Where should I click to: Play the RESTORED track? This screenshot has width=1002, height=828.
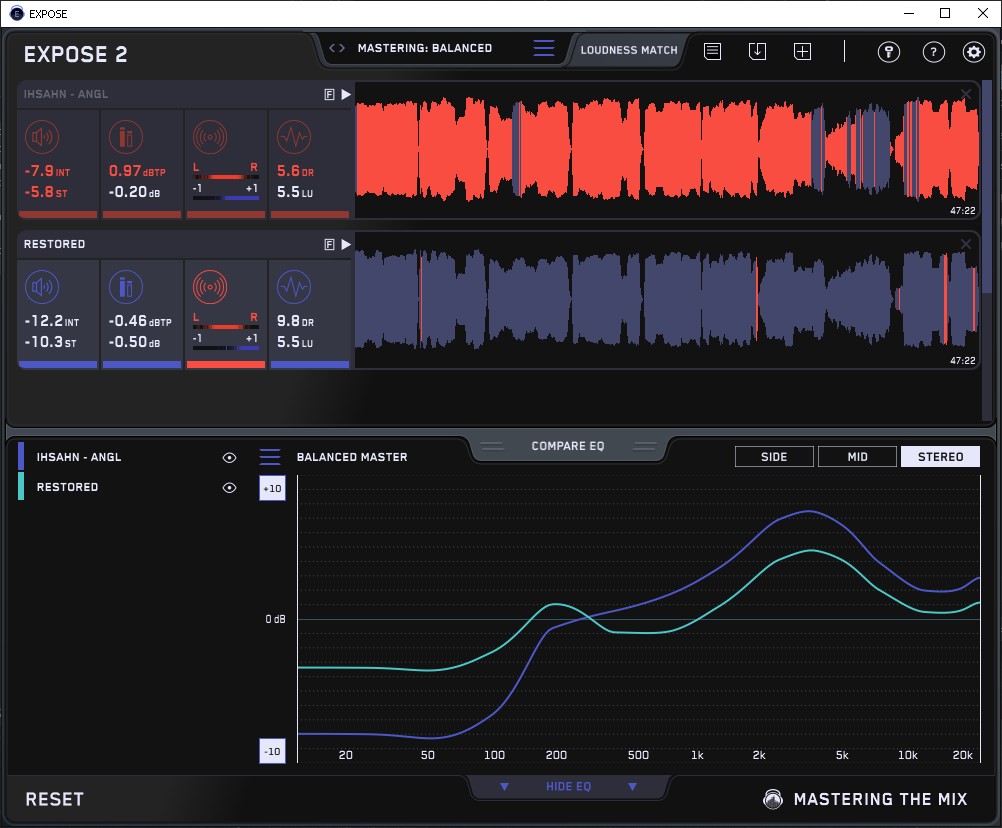pos(346,244)
